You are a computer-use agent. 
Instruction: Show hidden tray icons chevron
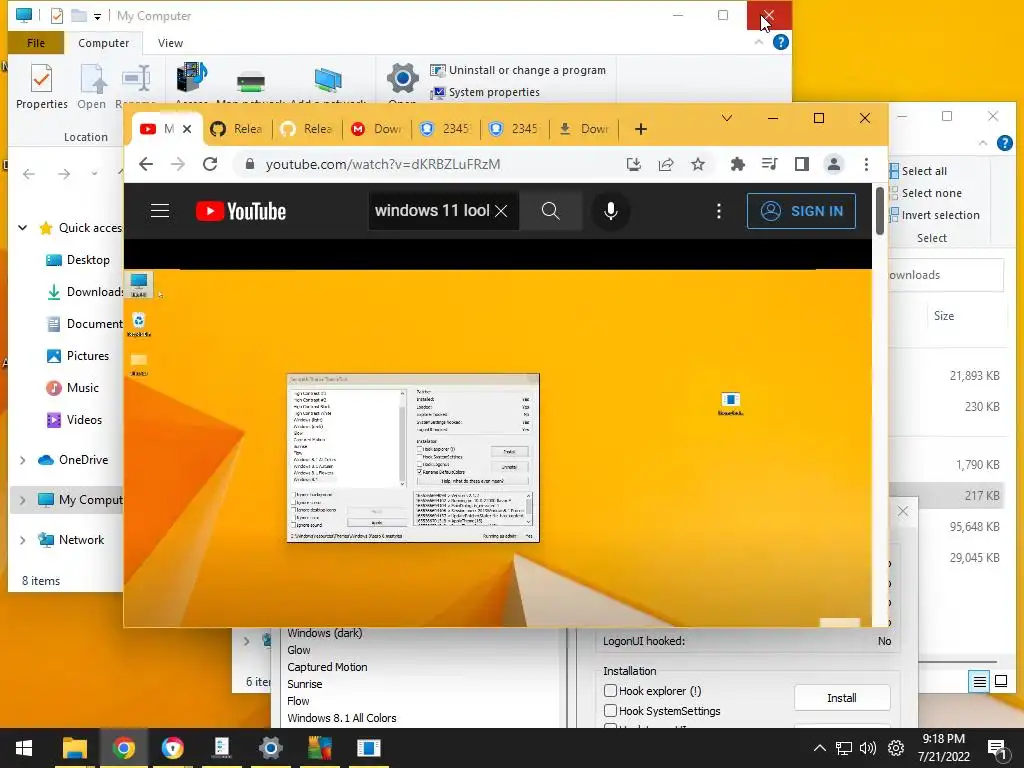[x=820, y=748]
